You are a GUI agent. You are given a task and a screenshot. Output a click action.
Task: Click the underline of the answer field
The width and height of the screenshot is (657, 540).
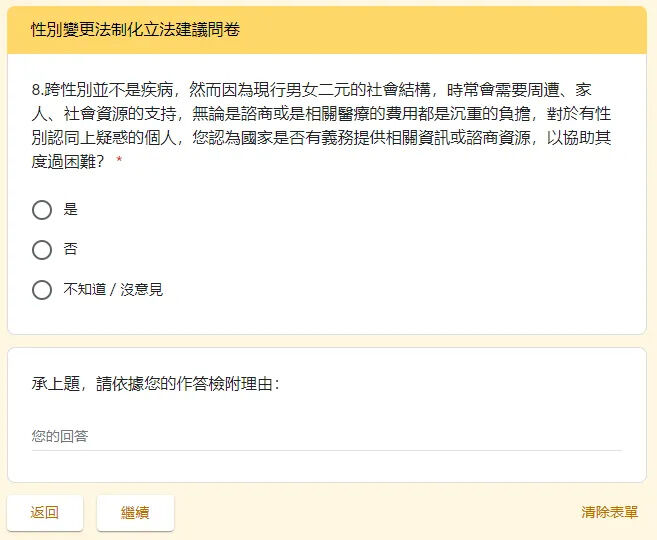327,450
